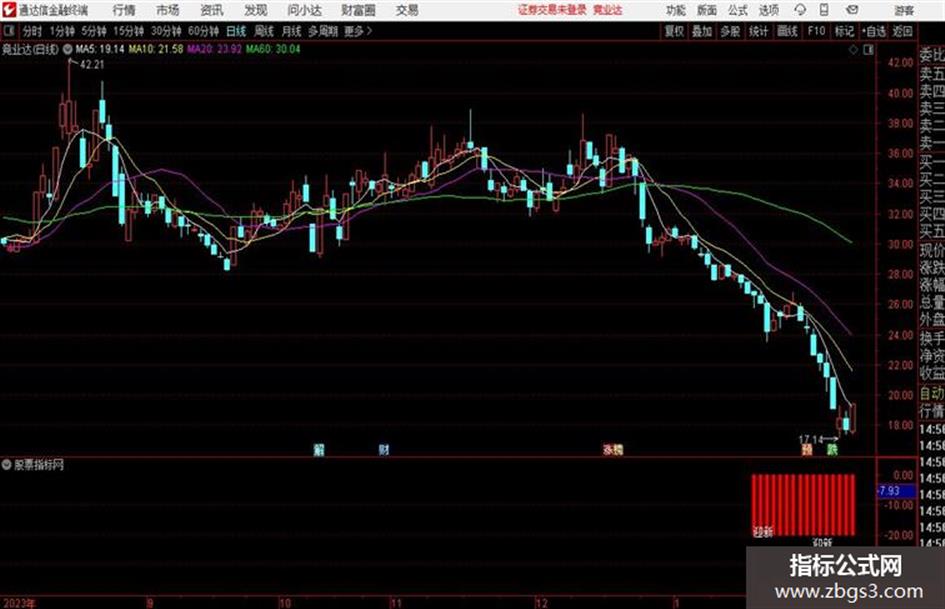This screenshot has height=609, width=945.
Task: Click the 2023年 date axis label
Action: coord(19,603)
